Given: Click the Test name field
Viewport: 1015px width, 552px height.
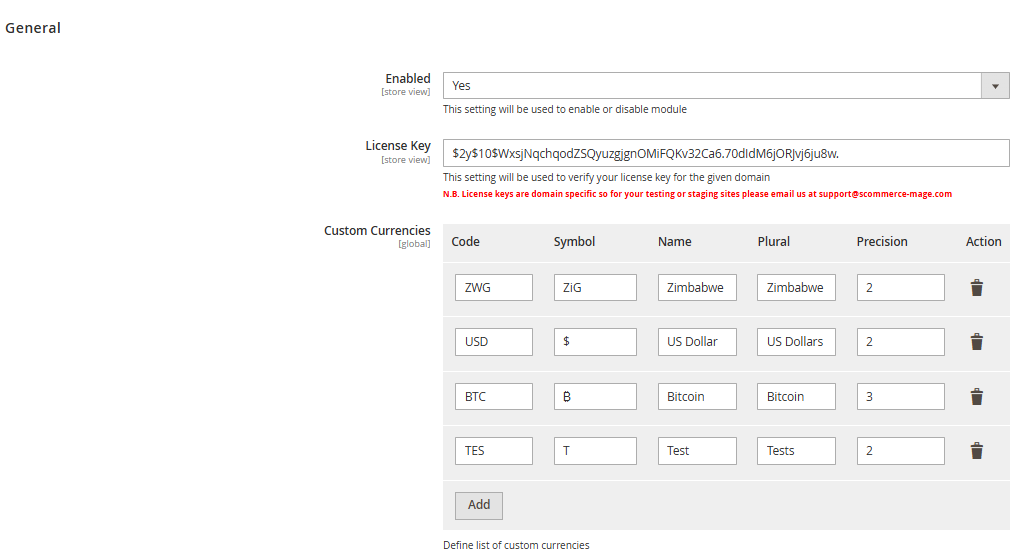Looking at the screenshot, I should [697, 451].
